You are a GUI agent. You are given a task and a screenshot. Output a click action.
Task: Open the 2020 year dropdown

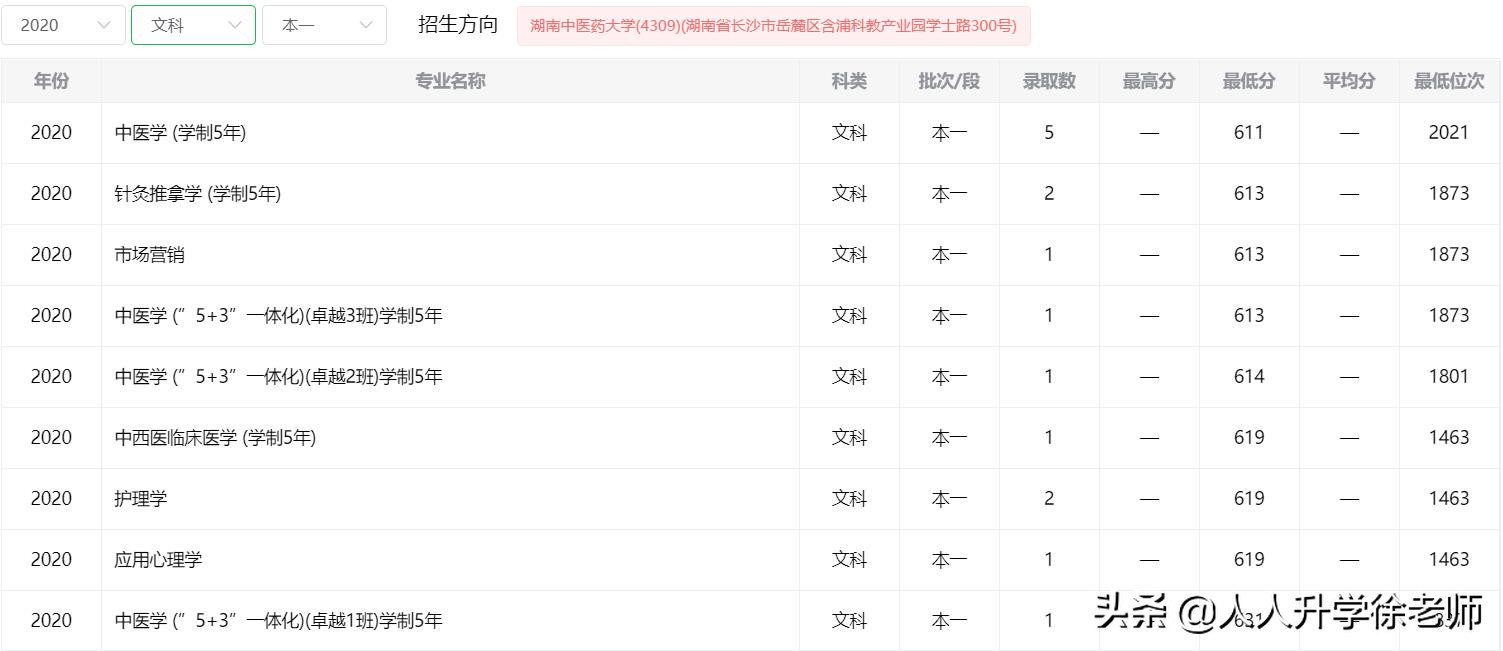click(x=63, y=25)
